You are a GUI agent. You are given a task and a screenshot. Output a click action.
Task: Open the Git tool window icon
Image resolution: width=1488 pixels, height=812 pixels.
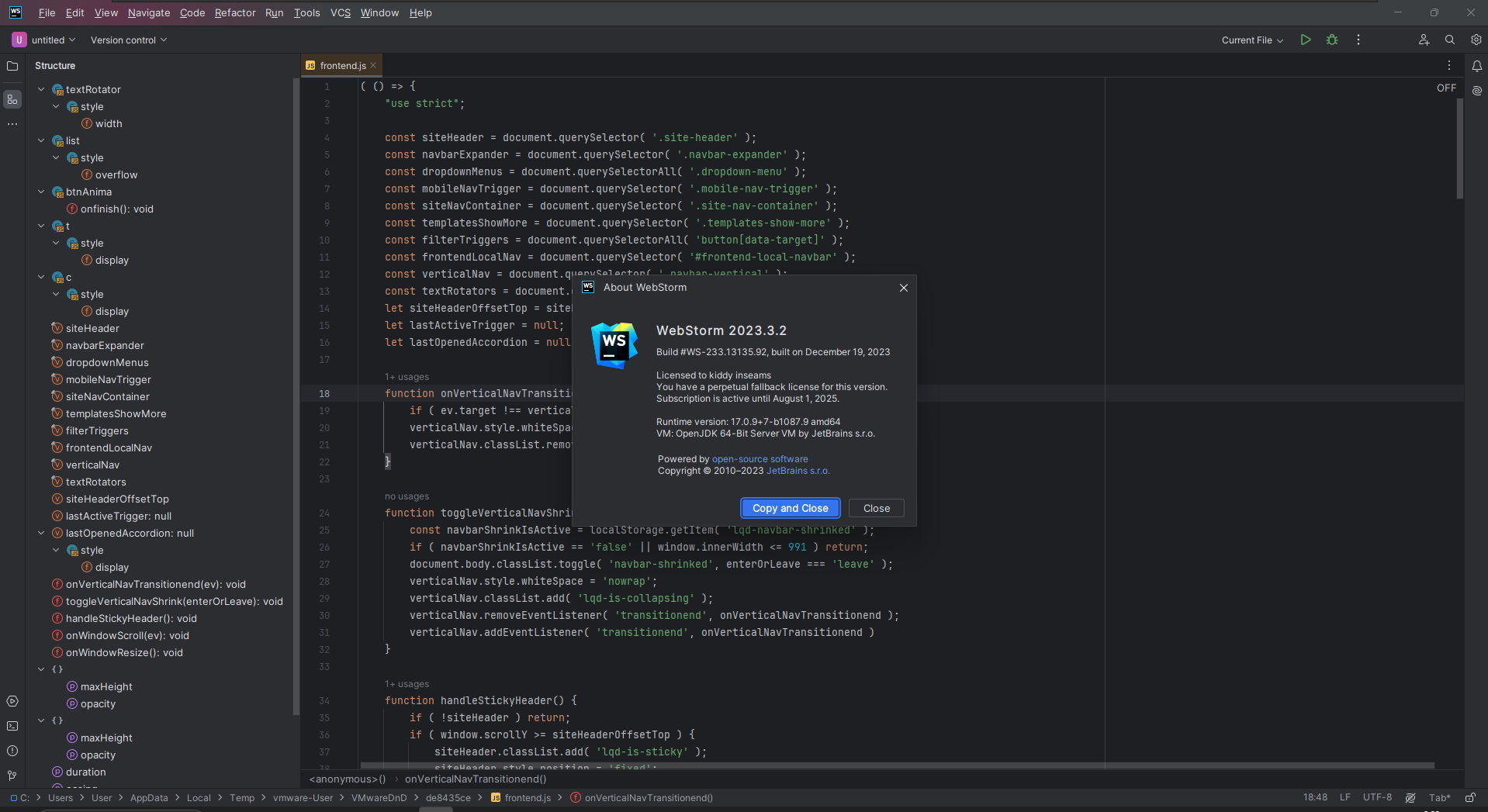pyautogui.click(x=12, y=776)
